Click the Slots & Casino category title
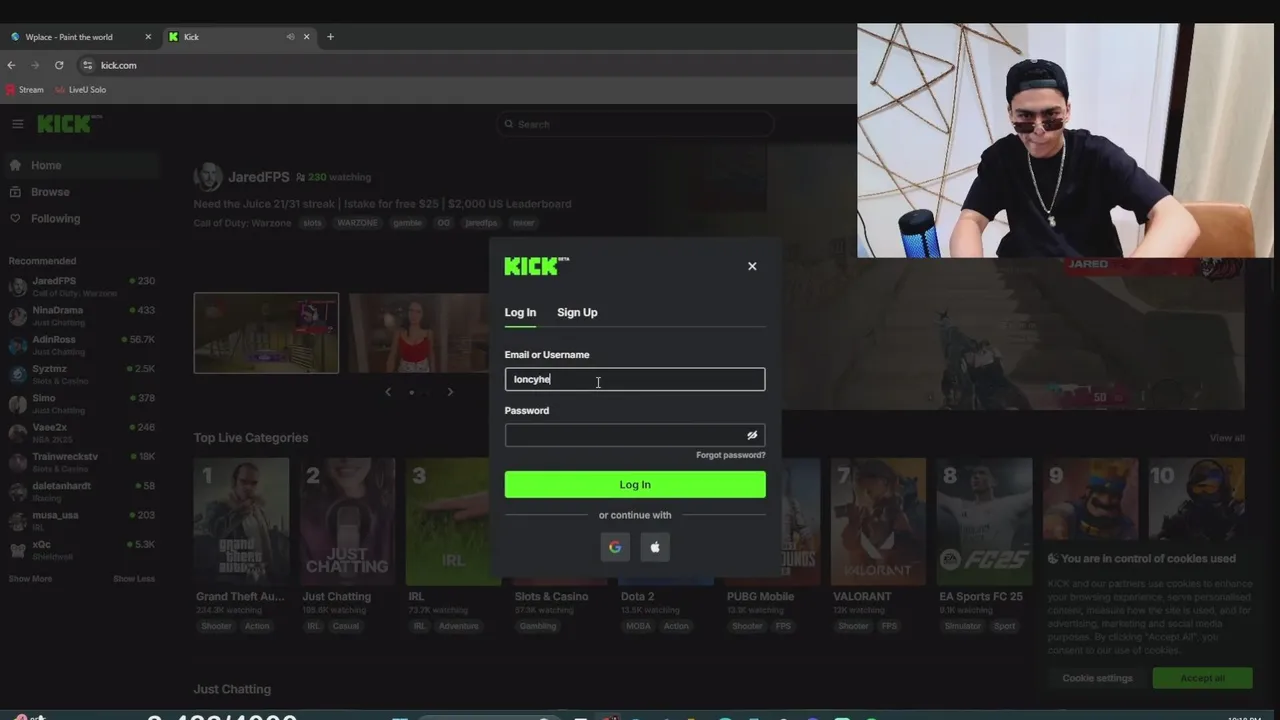The width and height of the screenshot is (1280, 720). [x=551, y=597]
